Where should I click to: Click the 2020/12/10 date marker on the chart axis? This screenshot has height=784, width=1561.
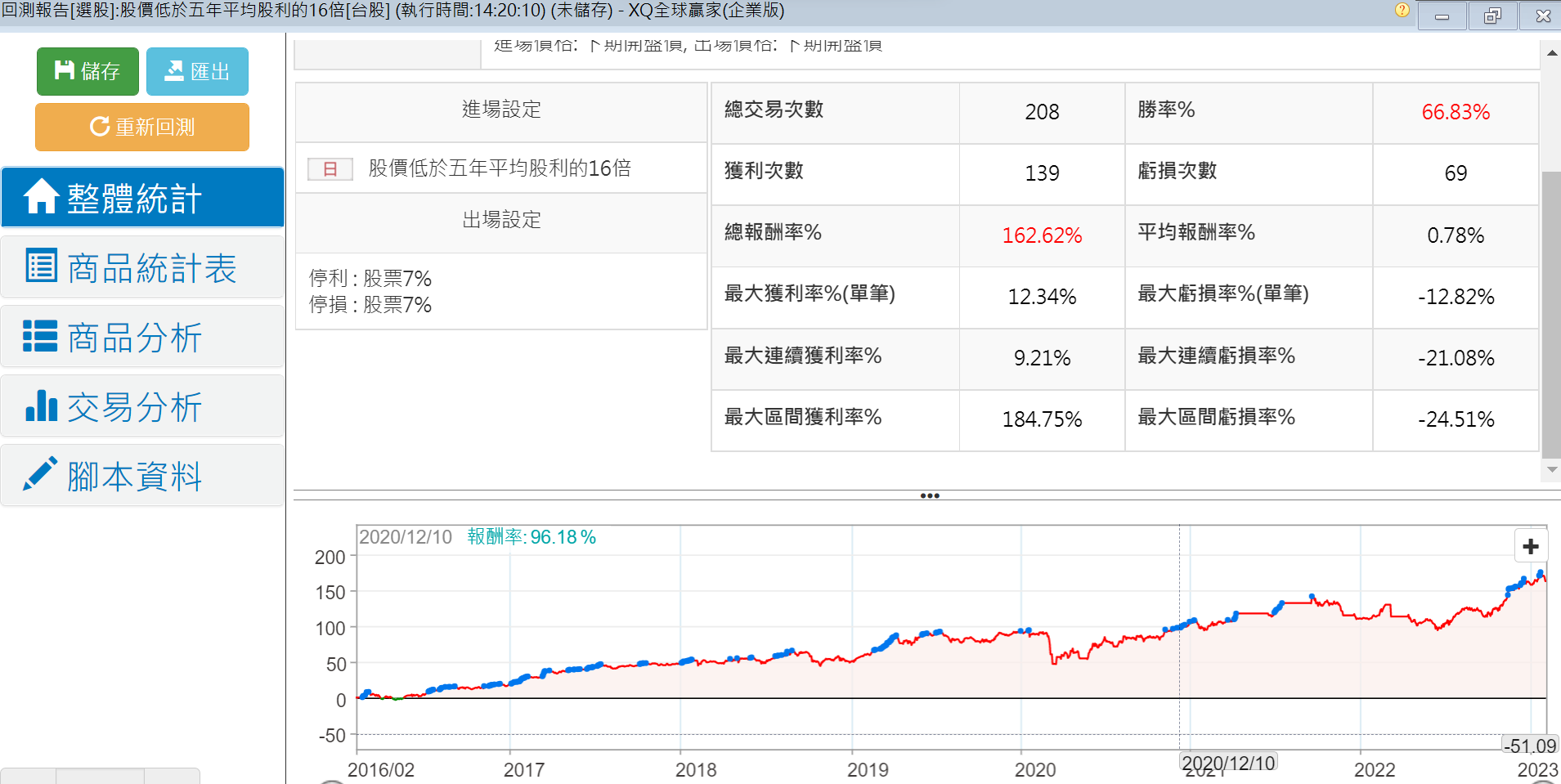pos(1228,763)
